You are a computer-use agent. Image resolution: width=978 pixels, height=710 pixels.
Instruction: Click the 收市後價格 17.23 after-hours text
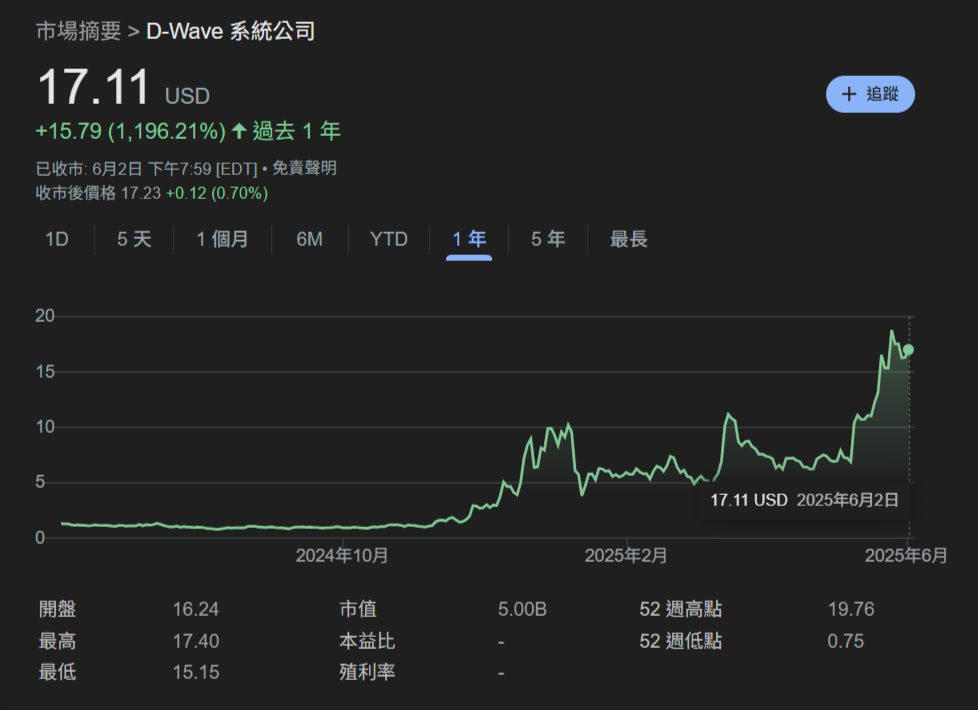coord(99,193)
